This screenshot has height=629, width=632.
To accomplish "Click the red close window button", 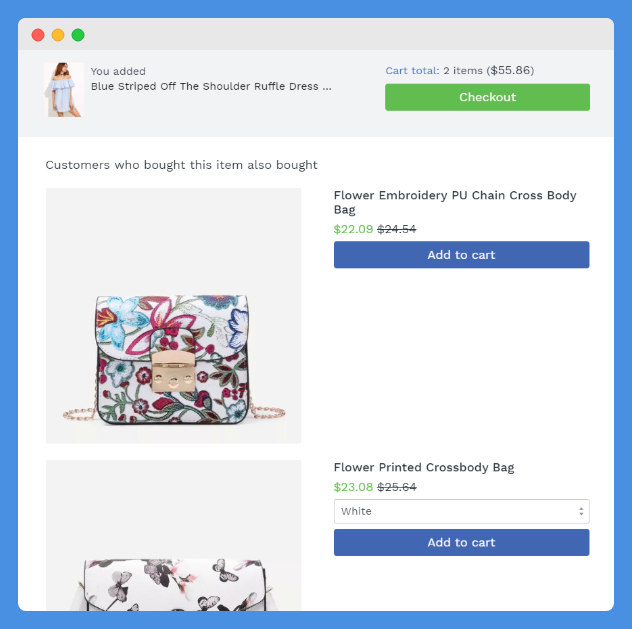I will coord(38,35).
